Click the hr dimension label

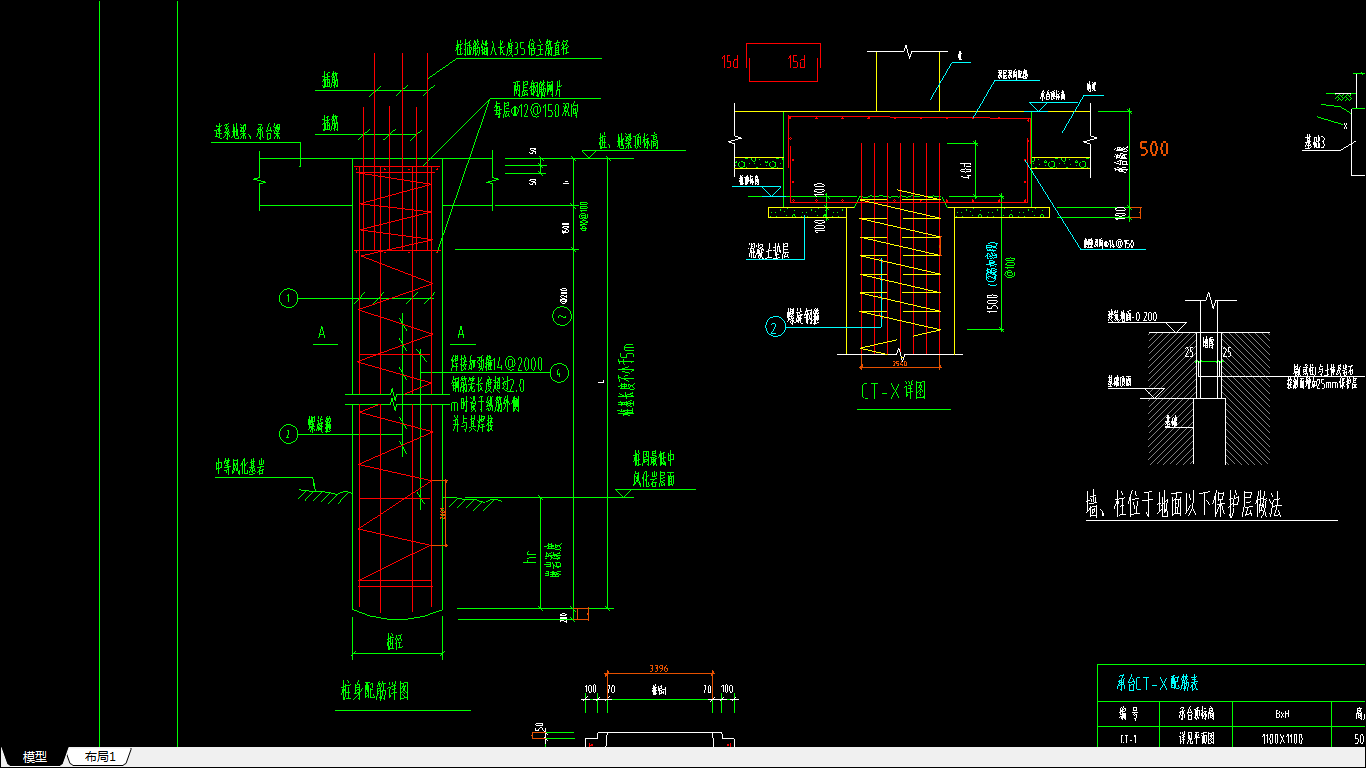pos(530,556)
